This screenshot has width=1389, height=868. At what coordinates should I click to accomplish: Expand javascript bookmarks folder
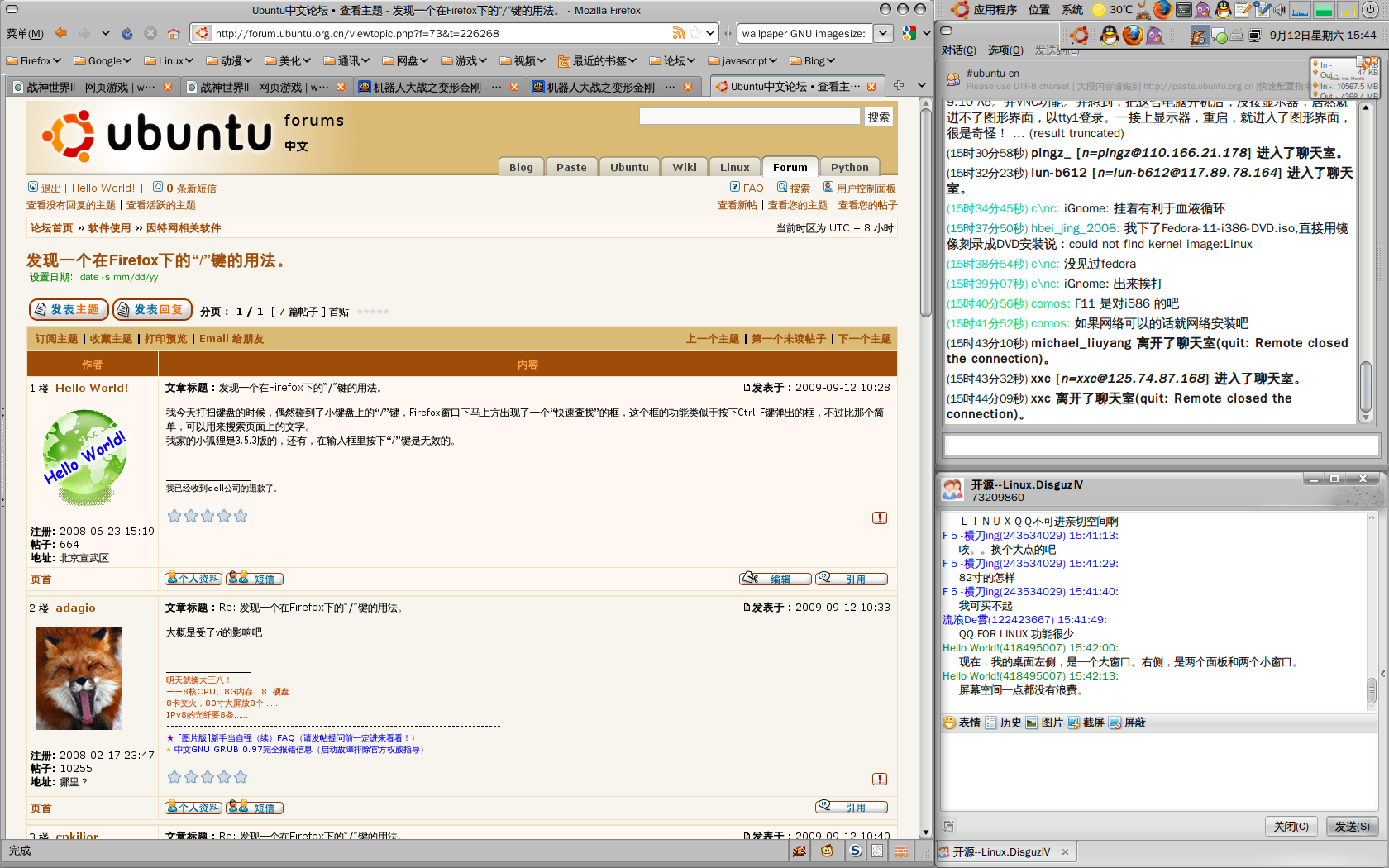pos(742,61)
